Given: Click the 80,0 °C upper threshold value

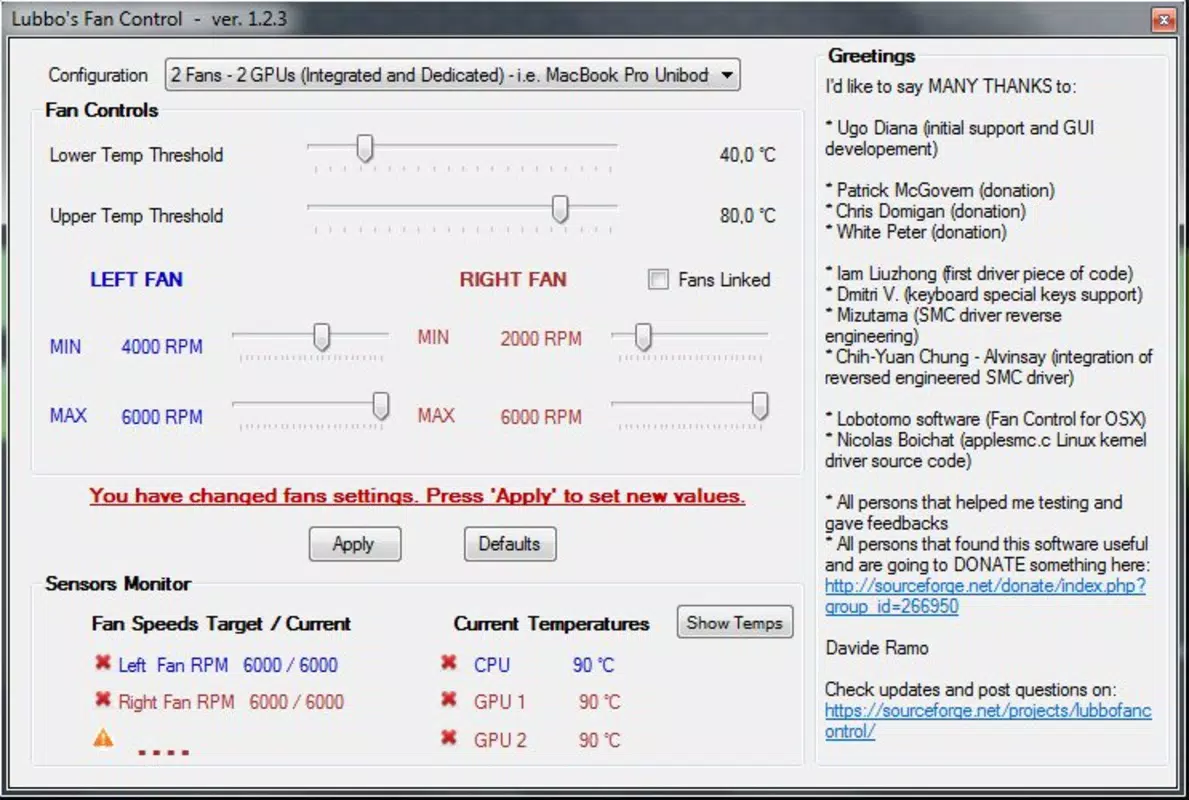Looking at the screenshot, I should click(747, 216).
